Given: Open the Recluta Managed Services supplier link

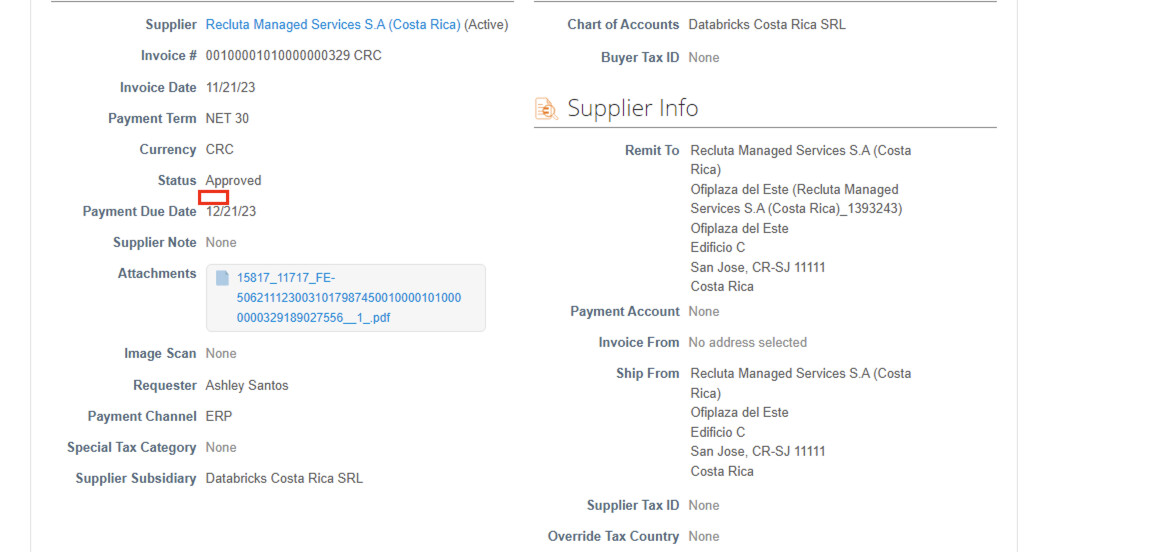Looking at the screenshot, I should point(333,24).
